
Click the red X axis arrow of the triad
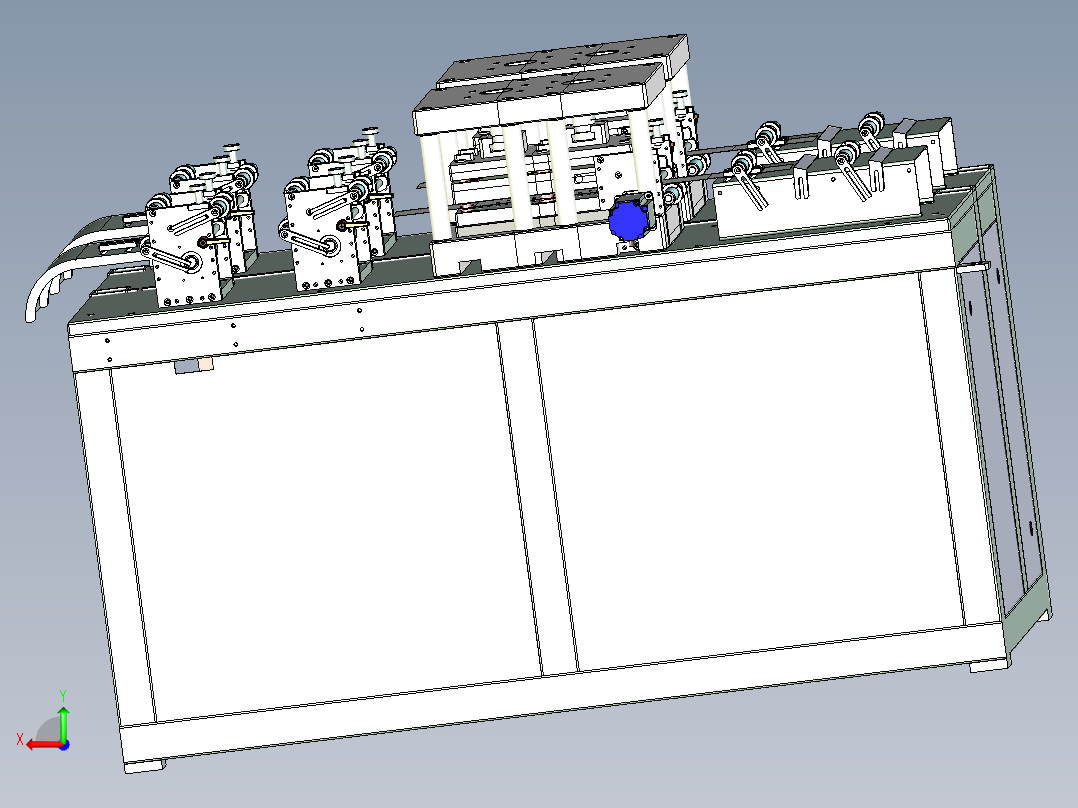43,744
